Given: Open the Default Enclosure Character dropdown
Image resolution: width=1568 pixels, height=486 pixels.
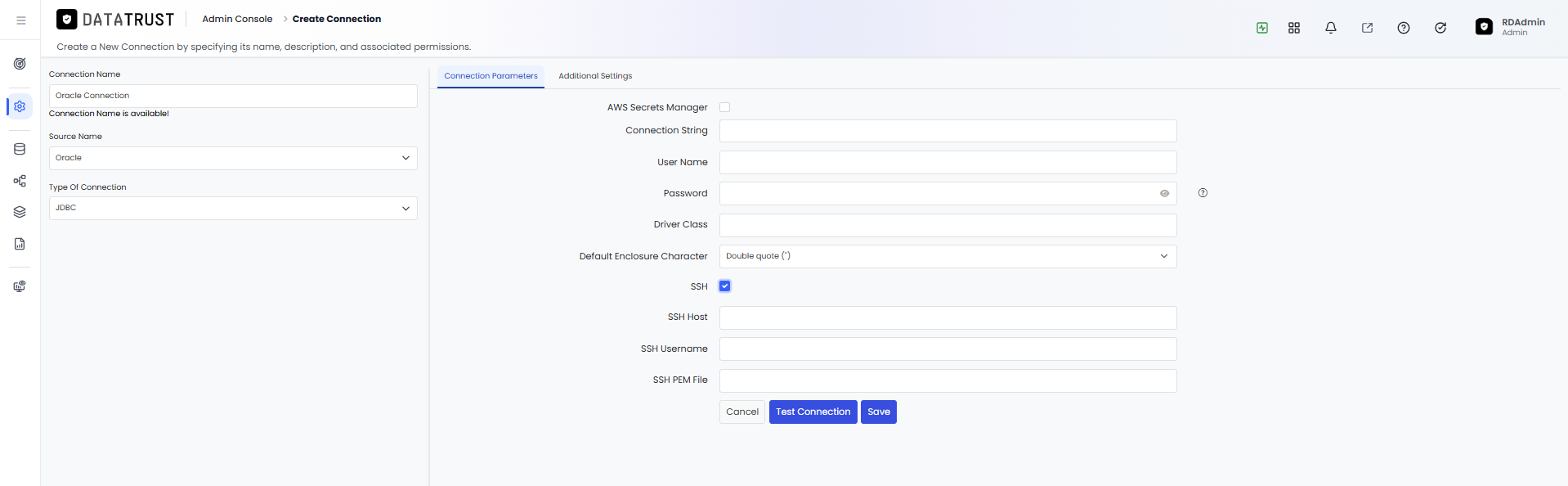Looking at the screenshot, I should click(948, 256).
